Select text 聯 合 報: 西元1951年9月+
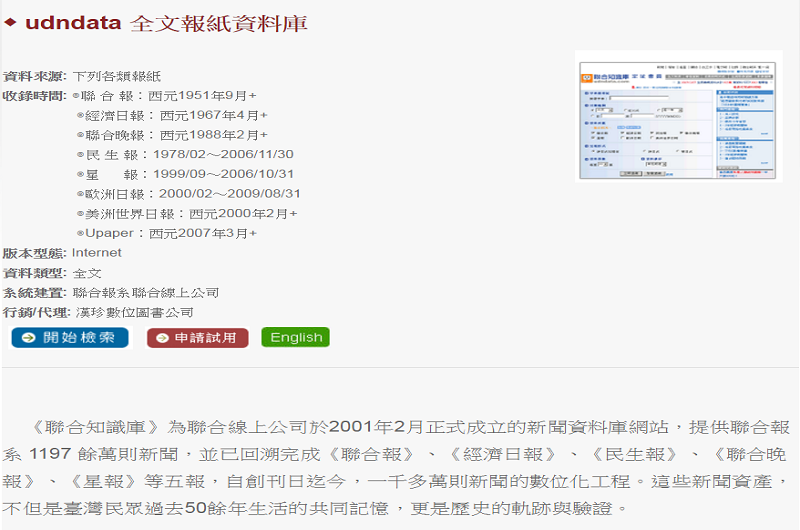The width and height of the screenshot is (800, 530). (x=169, y=96)
